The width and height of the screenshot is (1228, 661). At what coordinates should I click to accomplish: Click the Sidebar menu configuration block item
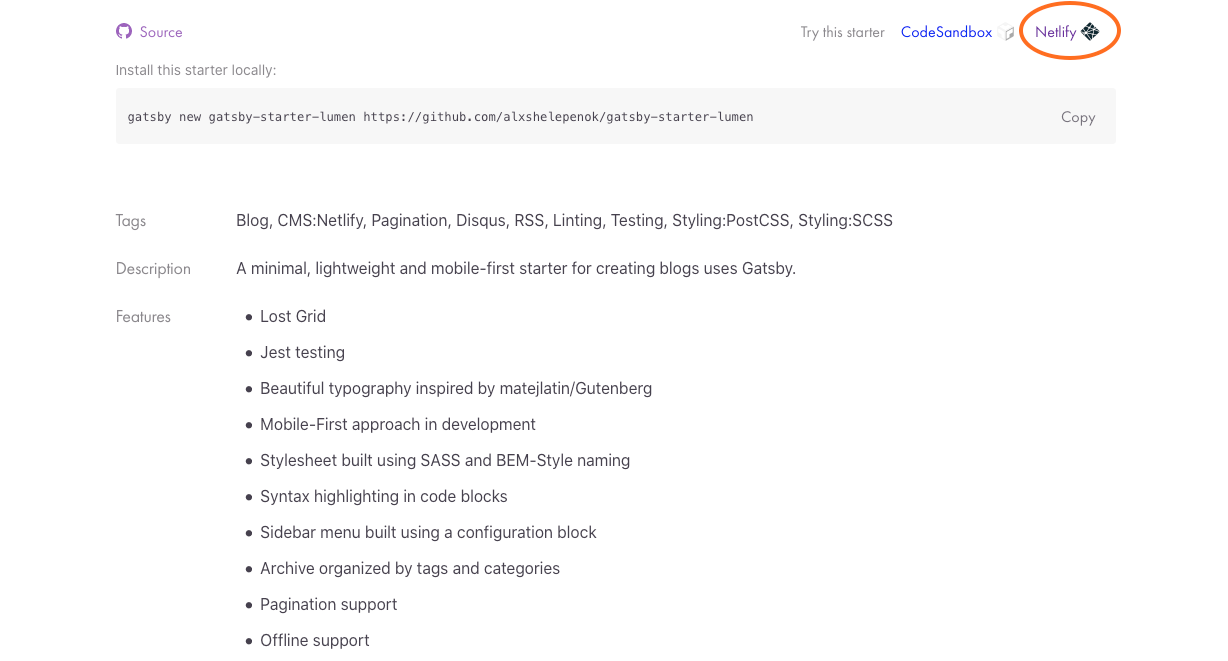tap(428, 532)
